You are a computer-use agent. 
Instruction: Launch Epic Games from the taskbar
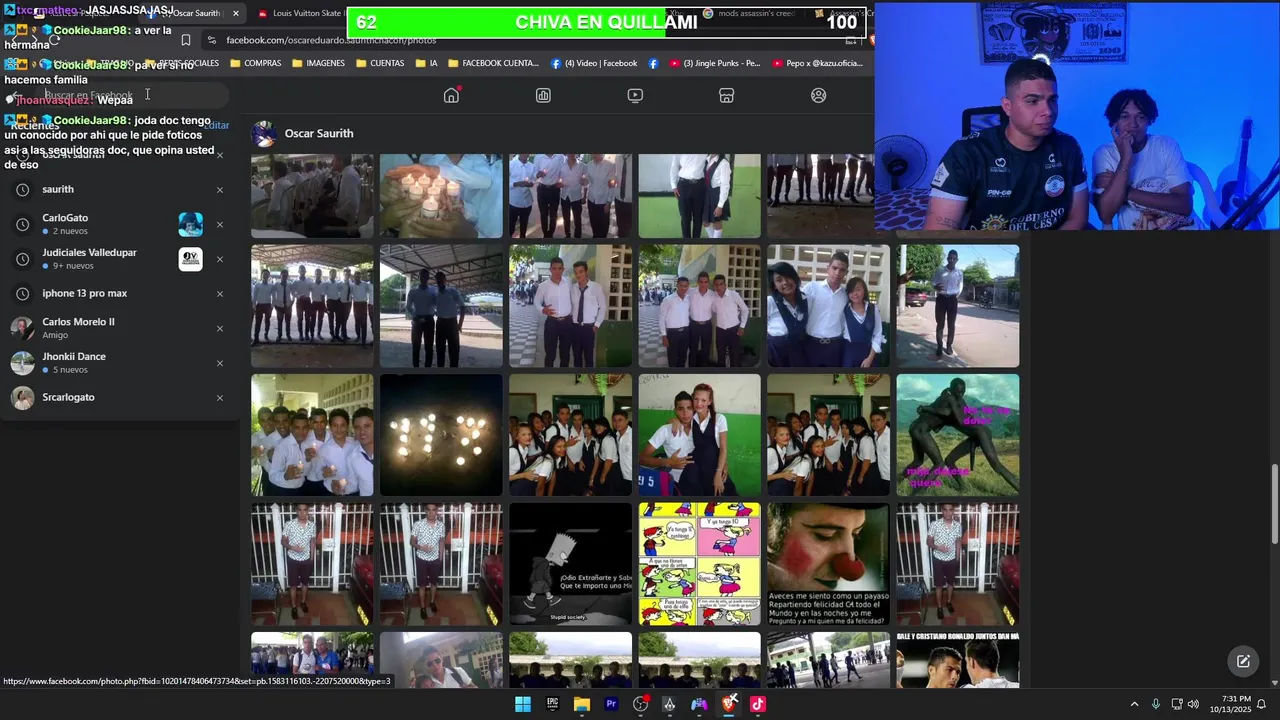[x=552, y=704]
